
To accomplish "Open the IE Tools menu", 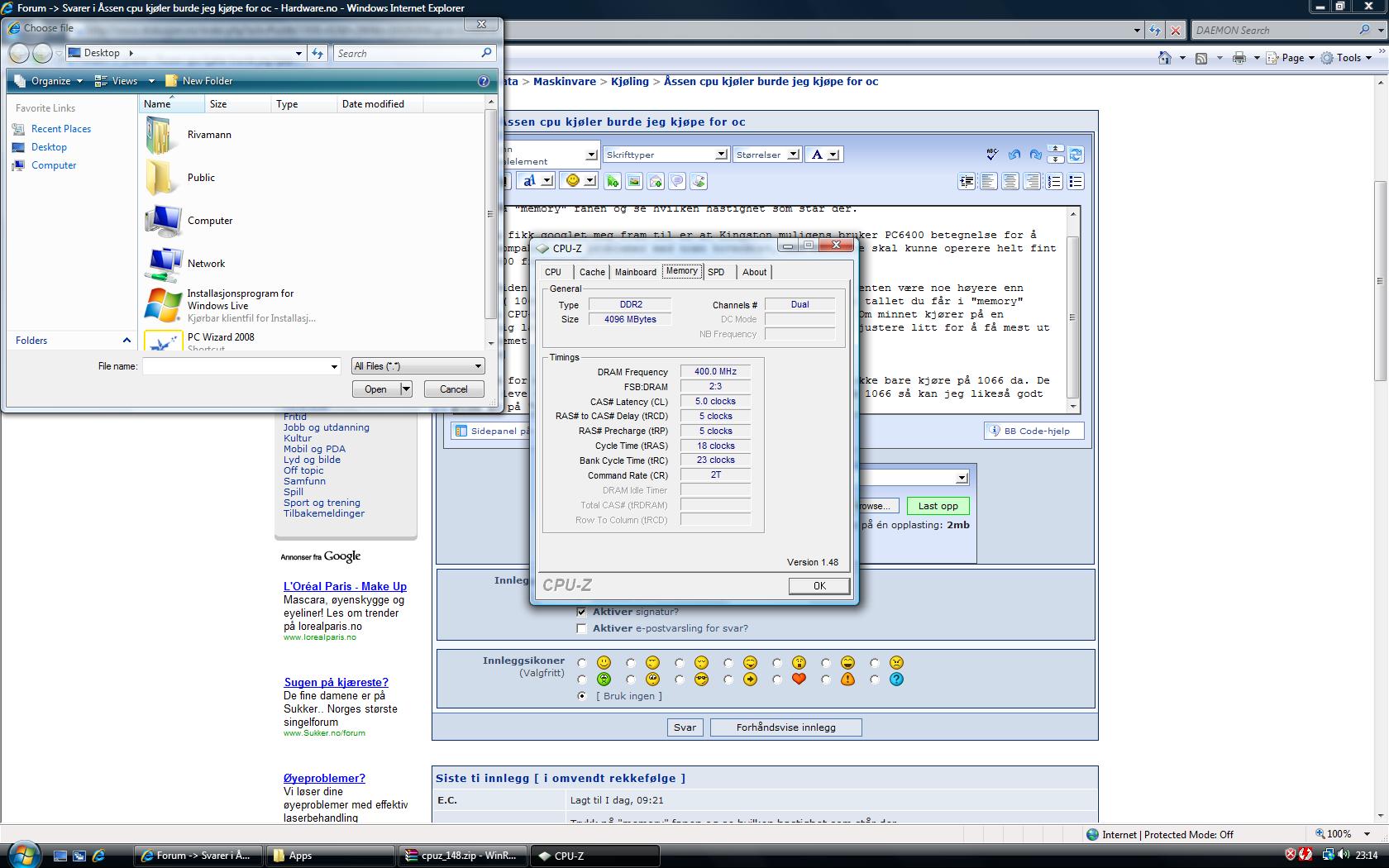I will (1348, 58).
